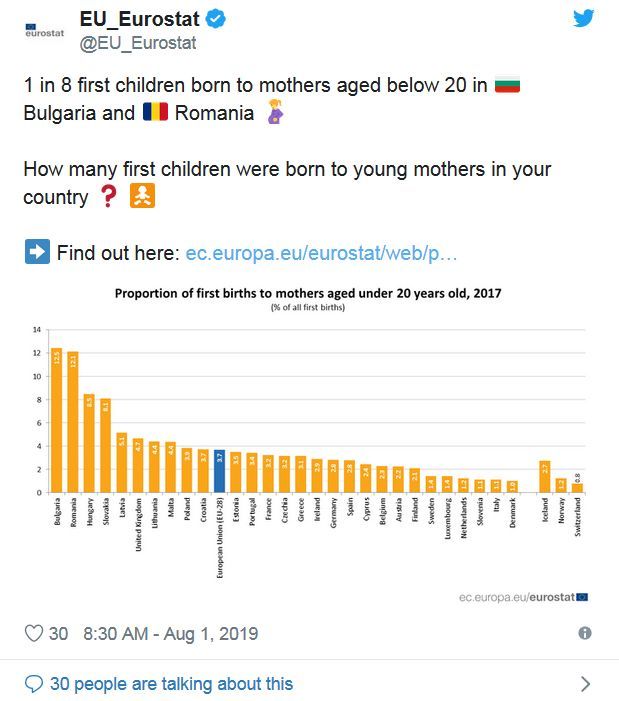619x701 pixels.
Task: Open '30 people are talking about this'
Action: click(x=171, y=684)
